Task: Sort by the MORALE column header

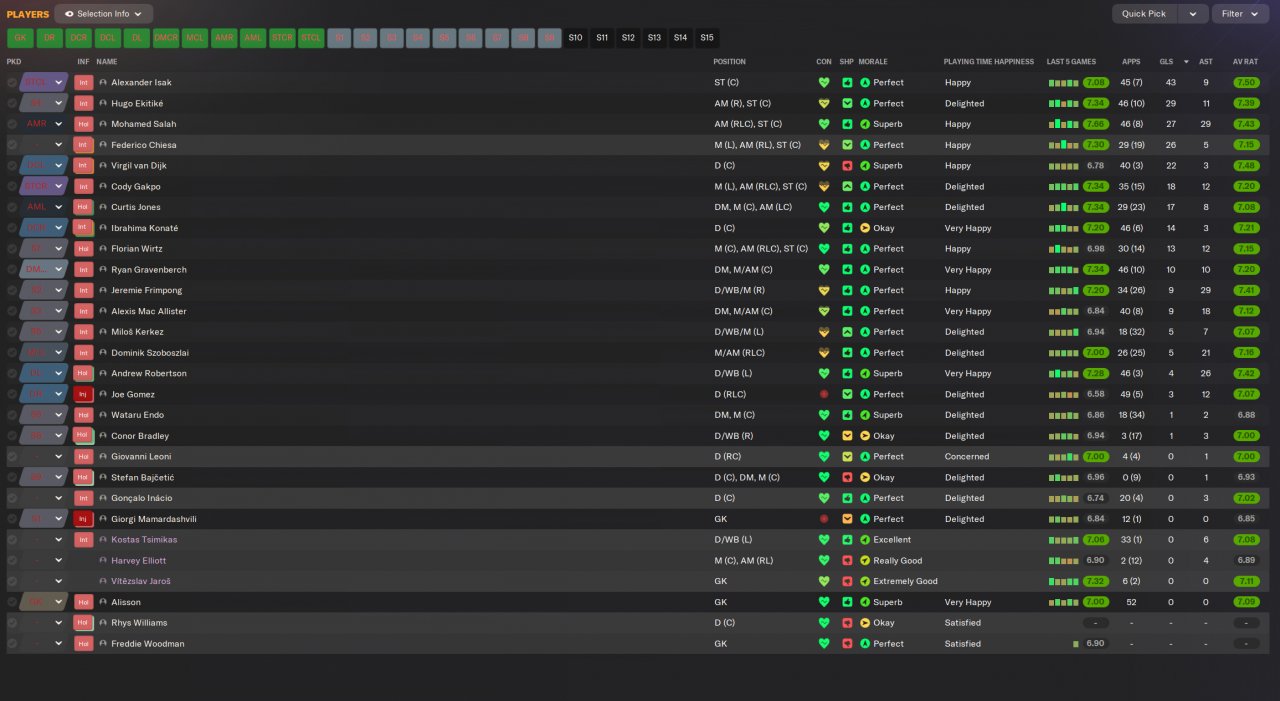Action: pos(873,62)
